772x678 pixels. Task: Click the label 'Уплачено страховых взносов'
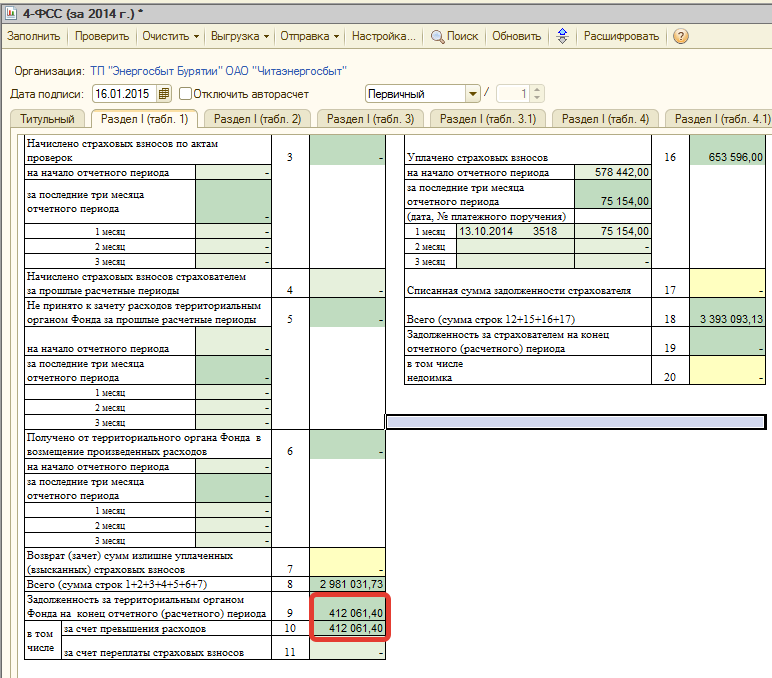[477, 158]
